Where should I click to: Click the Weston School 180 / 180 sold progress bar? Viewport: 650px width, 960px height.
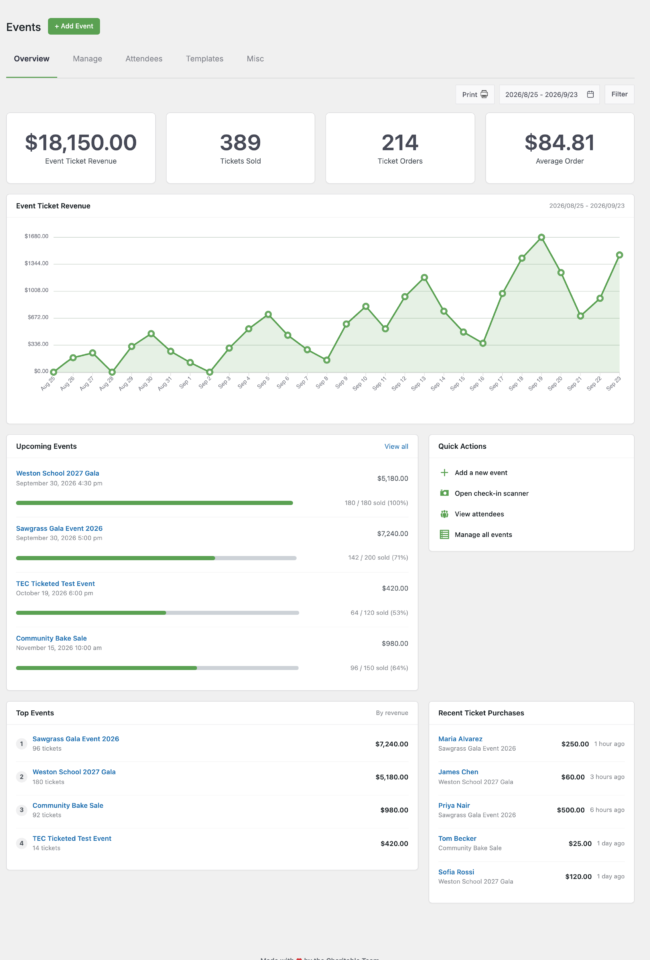coord(154,503)
